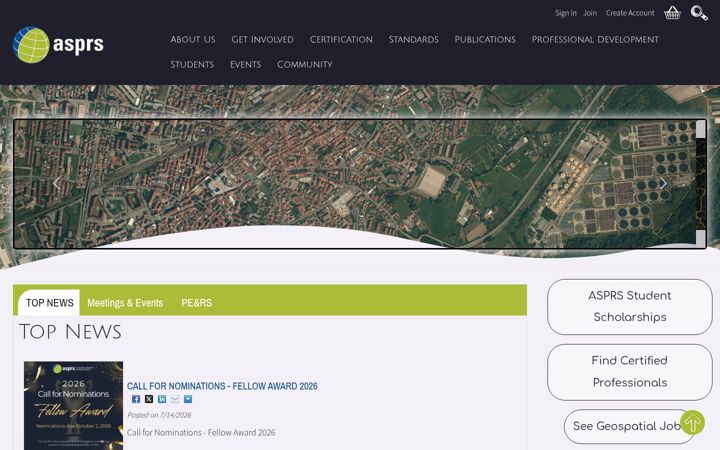Image resolution: width=720 pixels, height=450 pixels.
Task: Go back to top with green arrow
Action: 692,422
